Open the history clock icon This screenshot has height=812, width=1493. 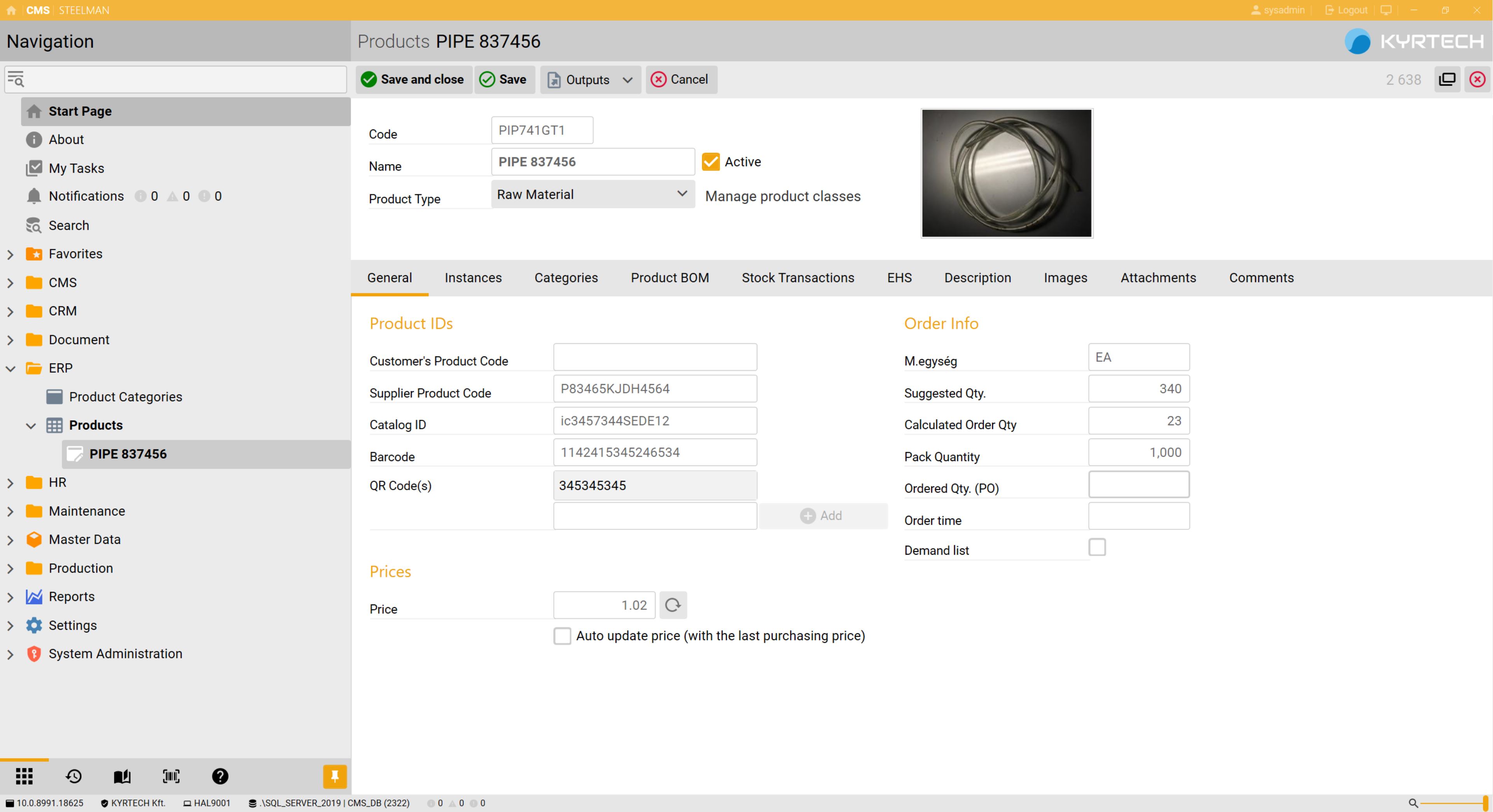point(73,776)
